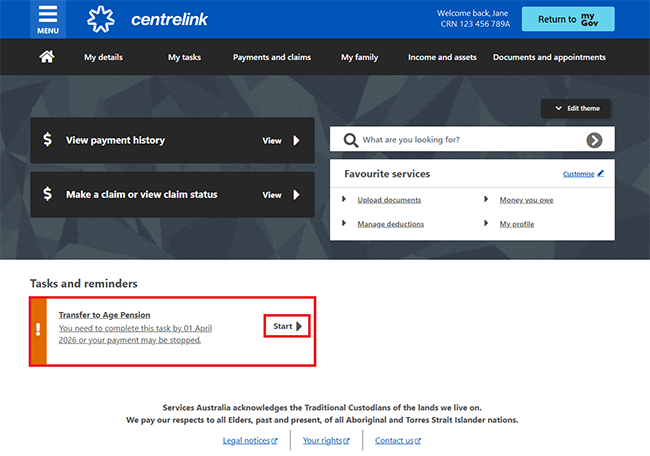Start the Transfer to Age Pension task
The width and height of the screenshot is (650, 456).
tap(287, 326)
